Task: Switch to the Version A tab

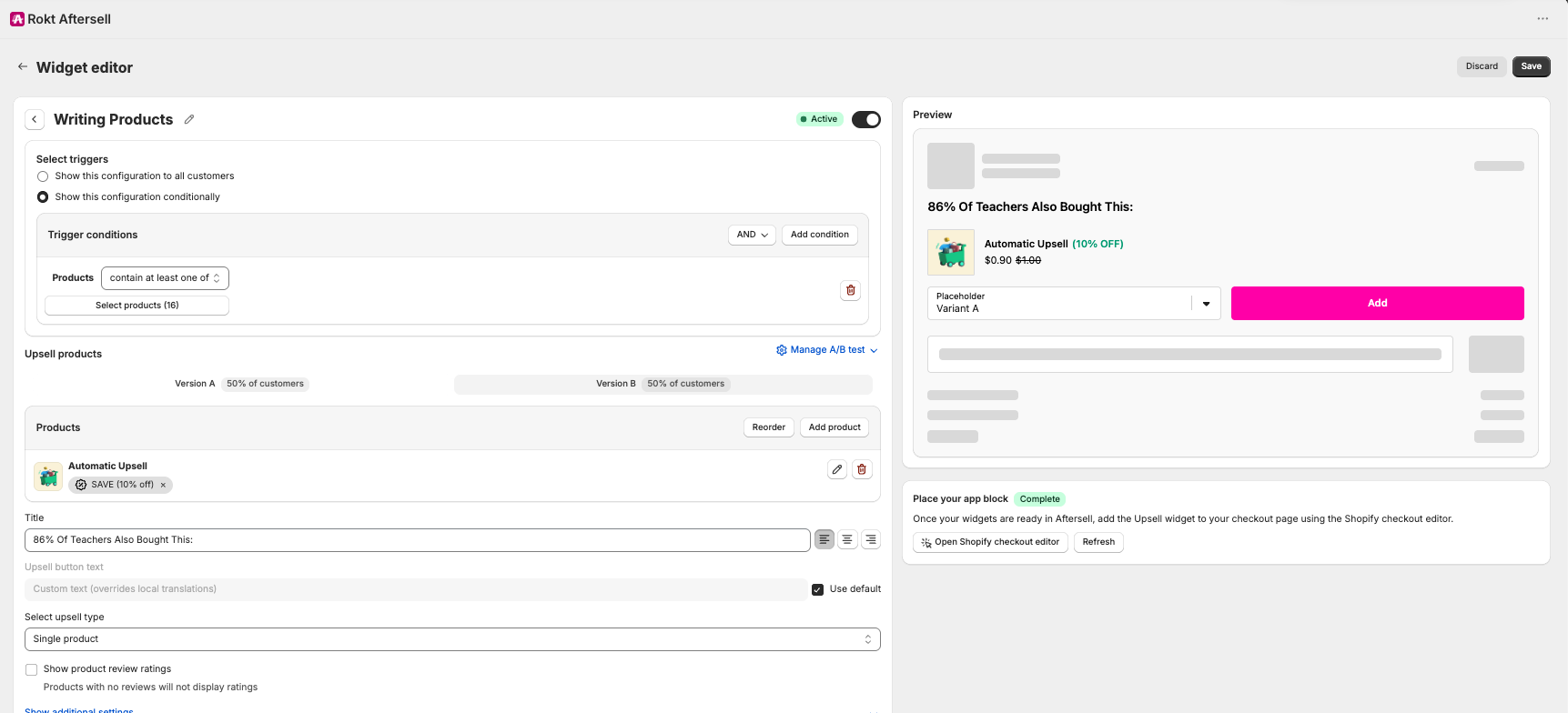Action: tap(240, 384)
